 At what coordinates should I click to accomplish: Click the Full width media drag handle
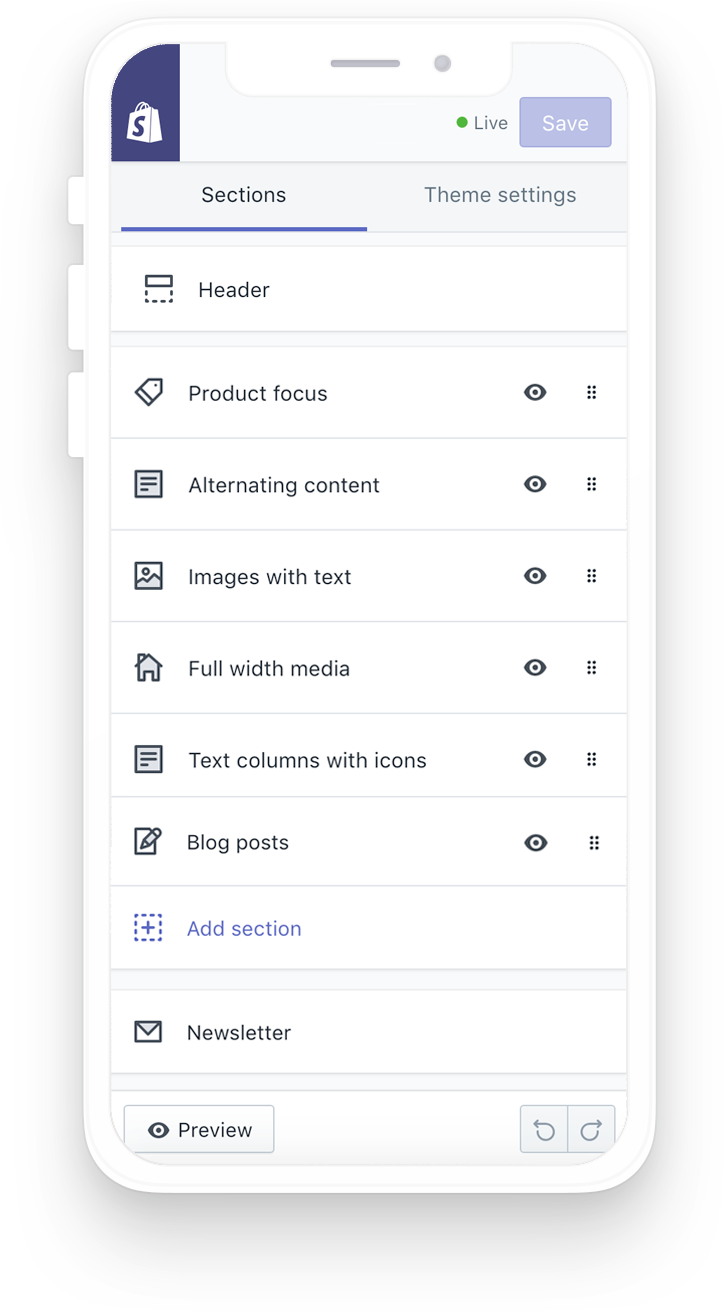(591, 667)
